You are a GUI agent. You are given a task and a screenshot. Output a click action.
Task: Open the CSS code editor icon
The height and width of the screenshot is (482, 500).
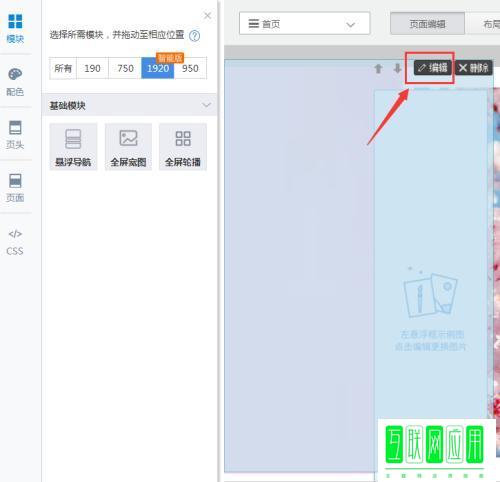pyautogui.click(x=15, y=242)
